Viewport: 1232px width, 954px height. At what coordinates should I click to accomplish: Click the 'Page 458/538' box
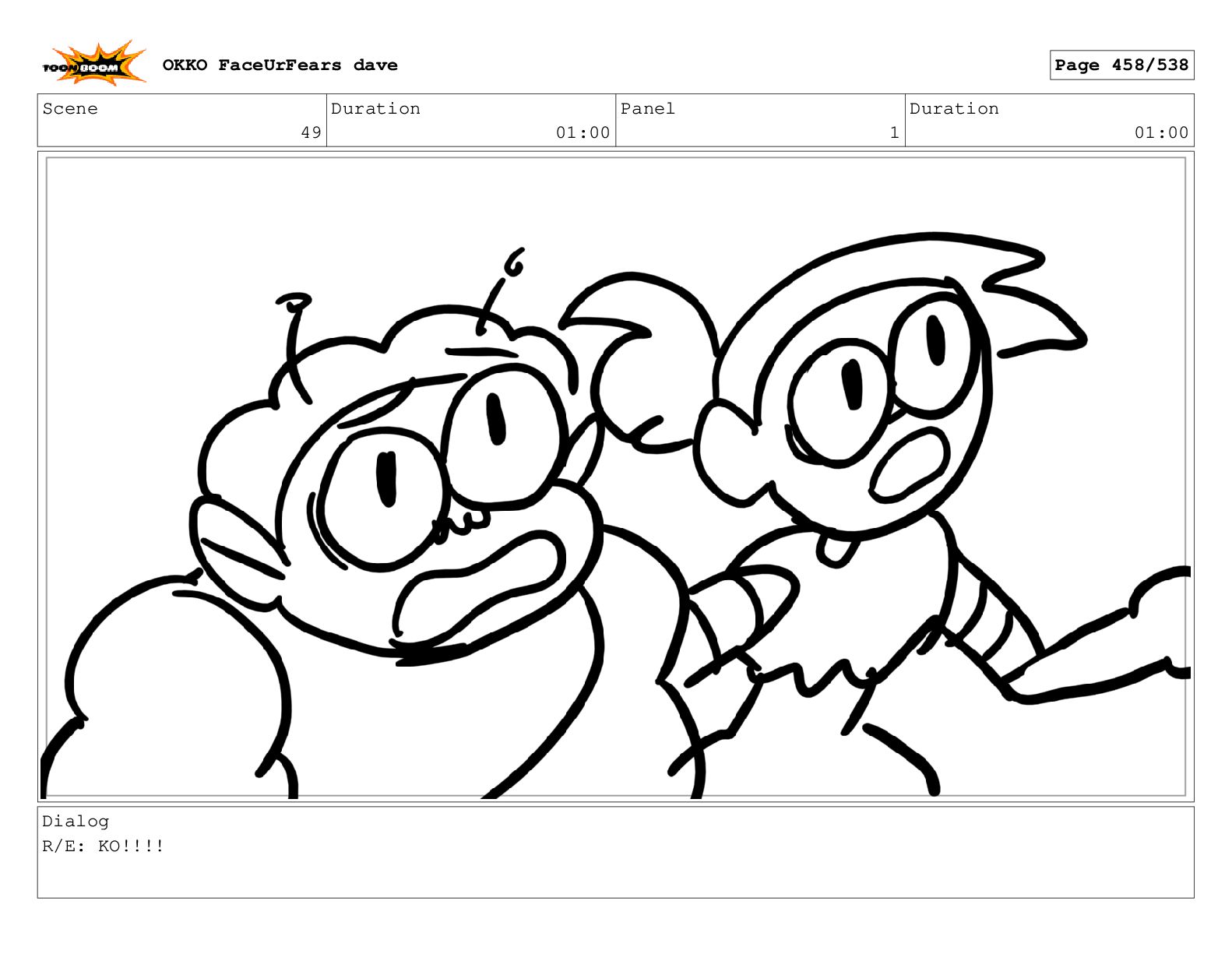(1121, 65)
